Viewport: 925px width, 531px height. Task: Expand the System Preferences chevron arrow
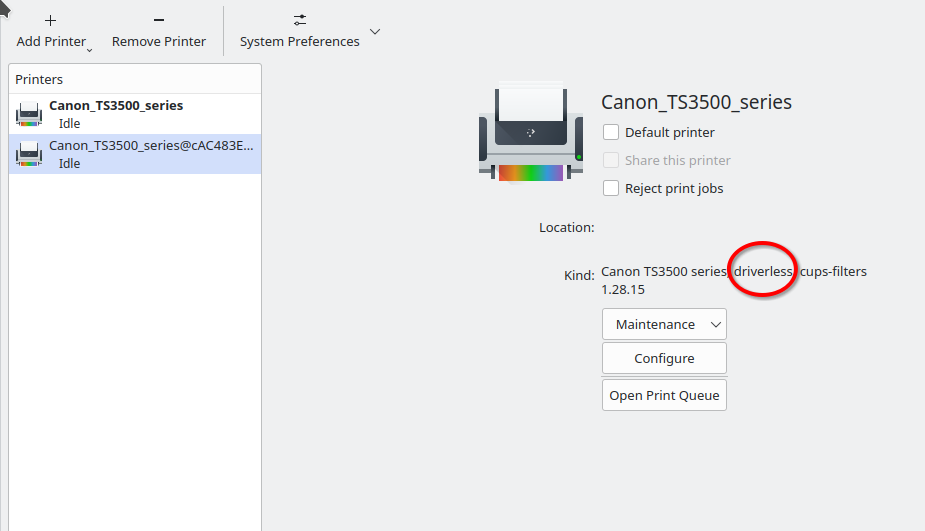pos(375,32)
